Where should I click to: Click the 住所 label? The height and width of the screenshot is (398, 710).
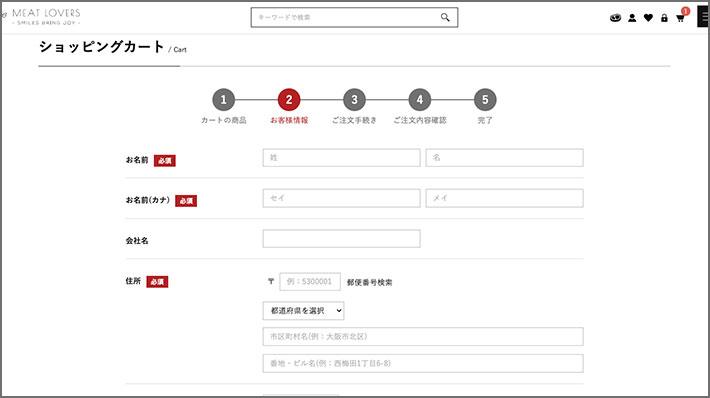(133, 281)
